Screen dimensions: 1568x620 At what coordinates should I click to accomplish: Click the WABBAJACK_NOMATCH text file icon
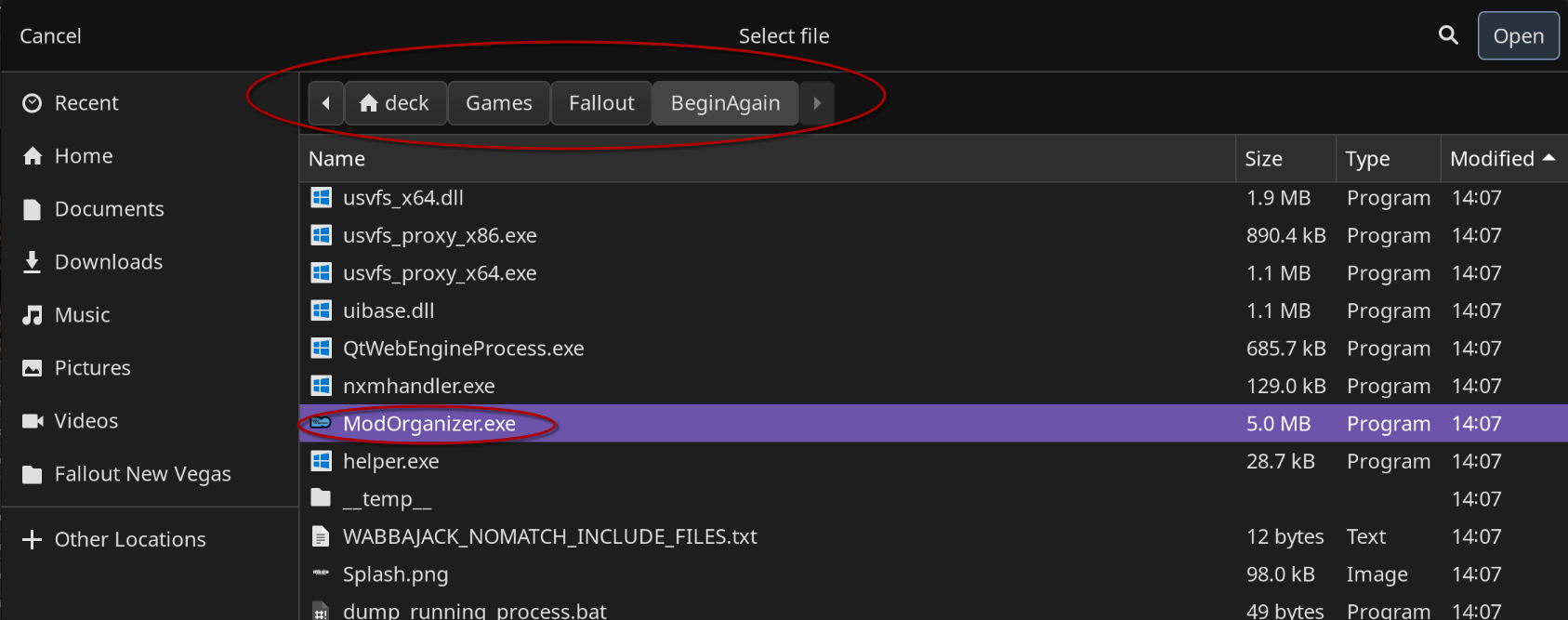tap(321, 536)
